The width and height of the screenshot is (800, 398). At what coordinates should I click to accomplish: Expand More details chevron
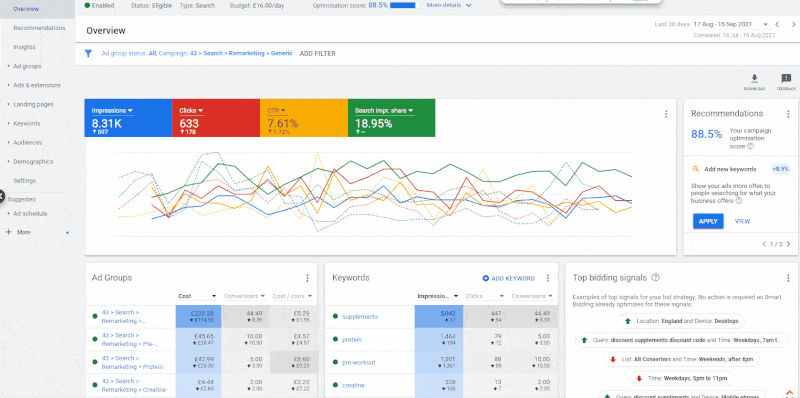[x=468, y=6]
